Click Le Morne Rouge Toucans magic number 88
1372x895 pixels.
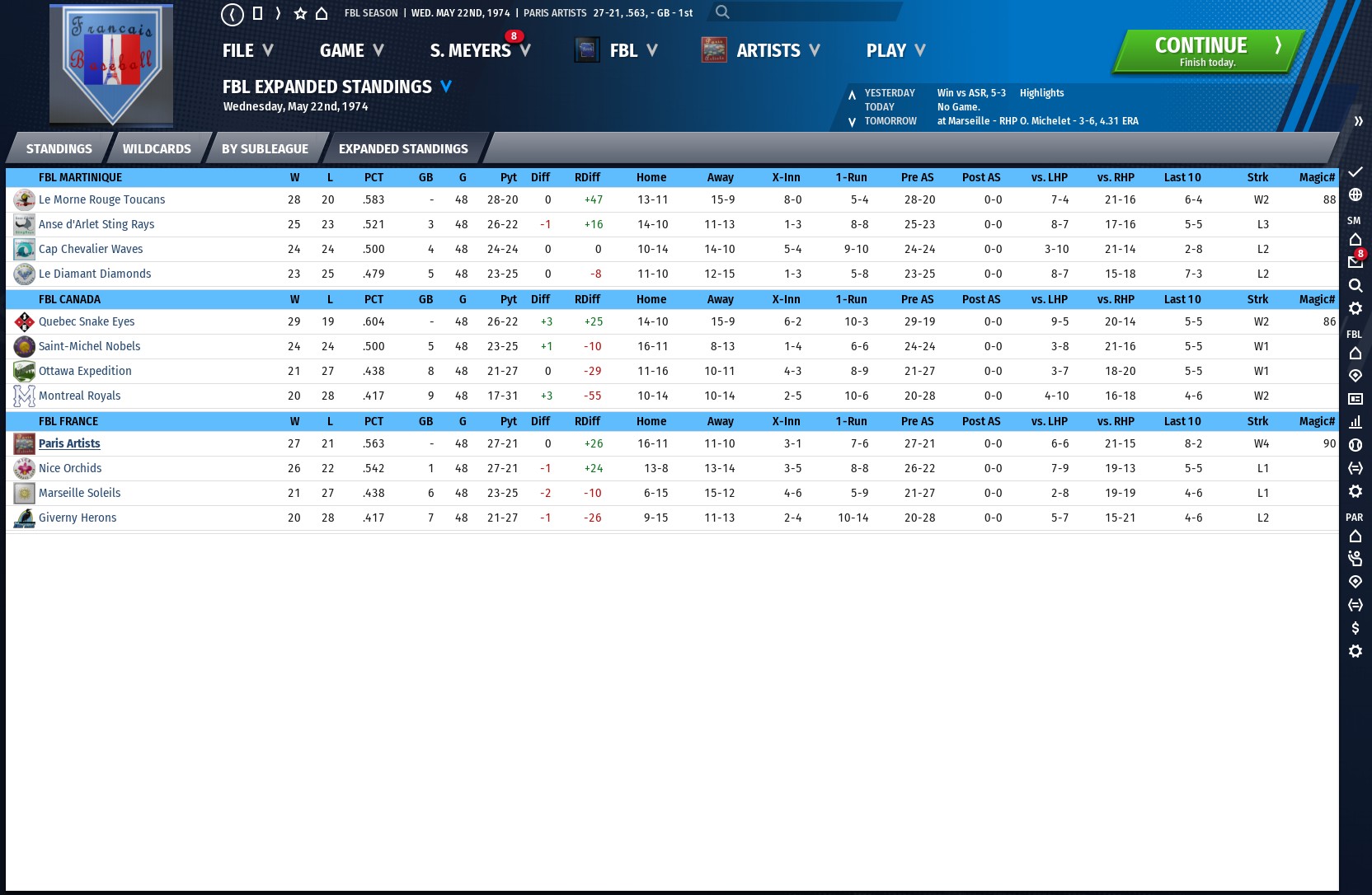pos(1329,199)
